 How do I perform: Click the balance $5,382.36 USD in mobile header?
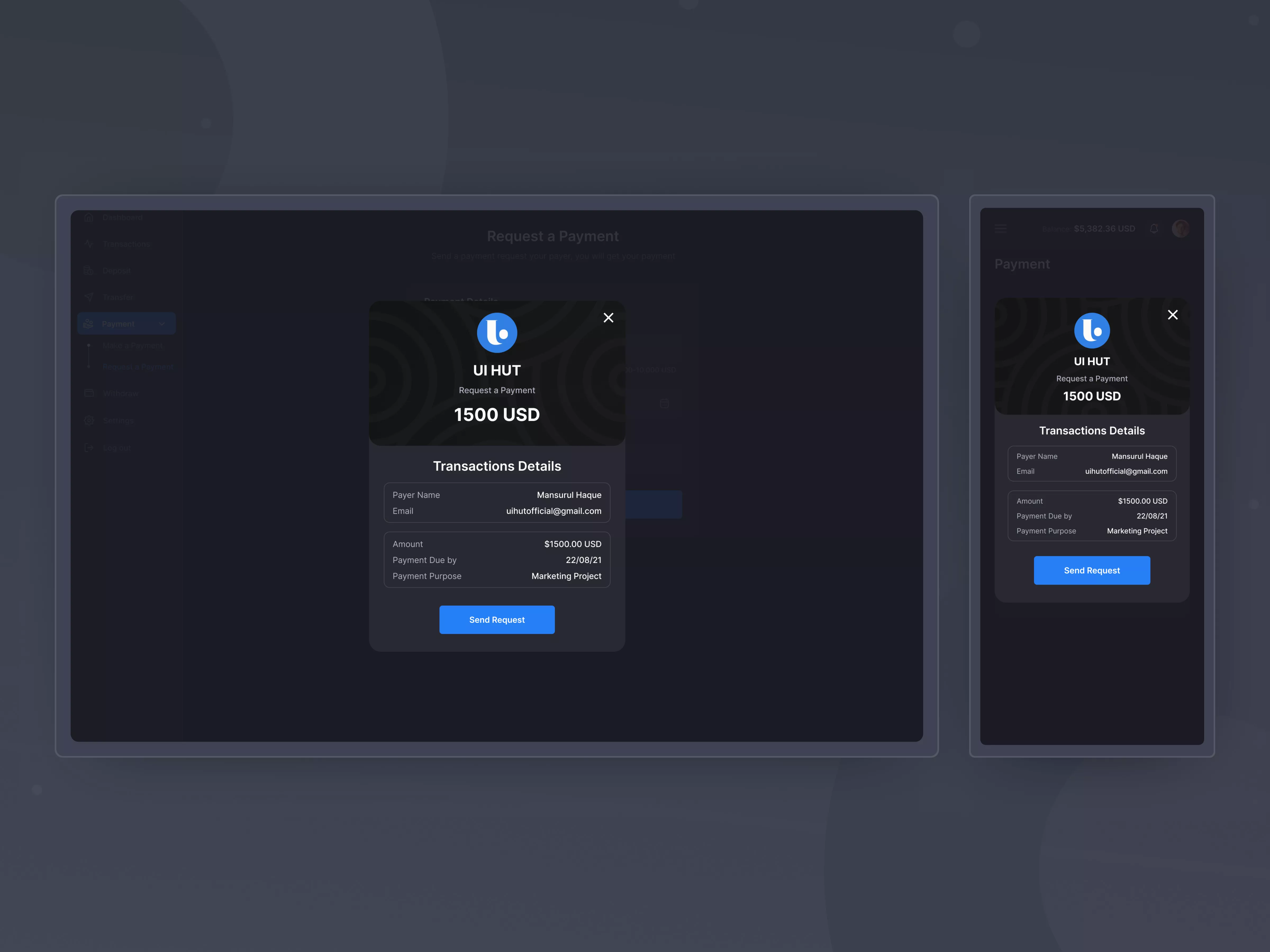tap(1104, 228)
